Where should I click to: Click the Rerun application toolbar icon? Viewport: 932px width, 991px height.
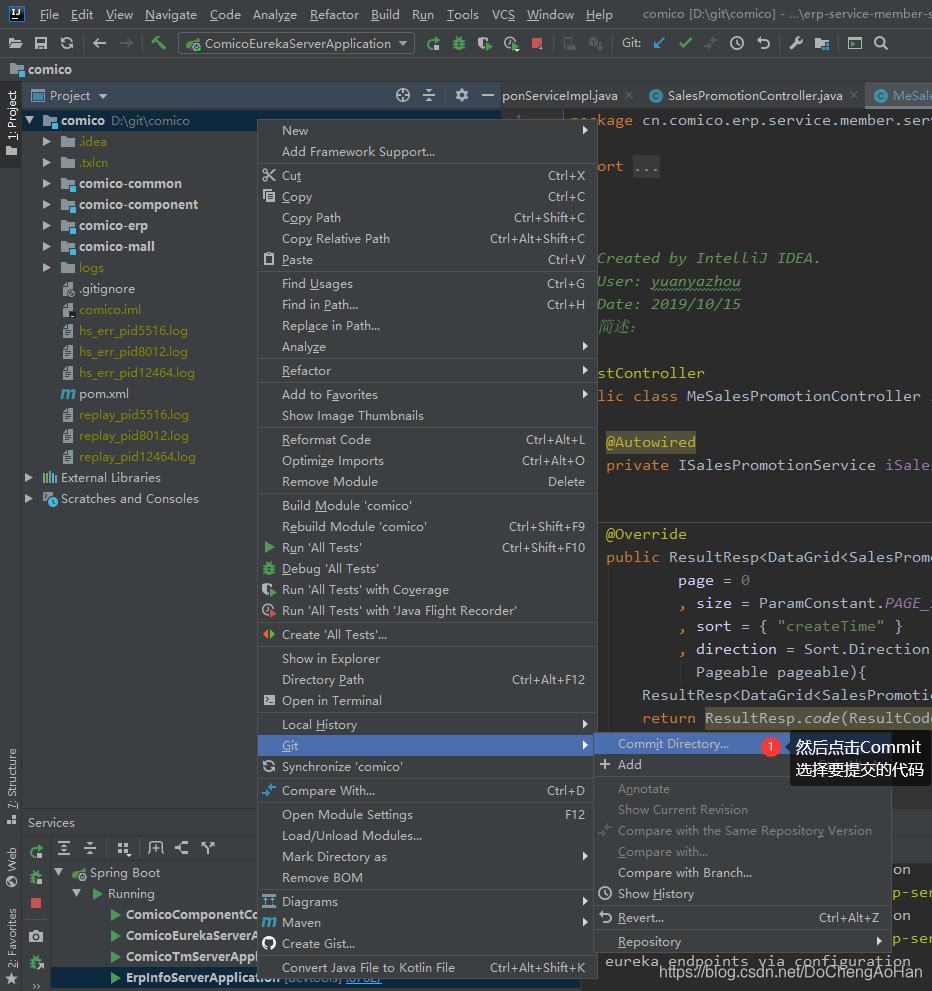[433, 44]
